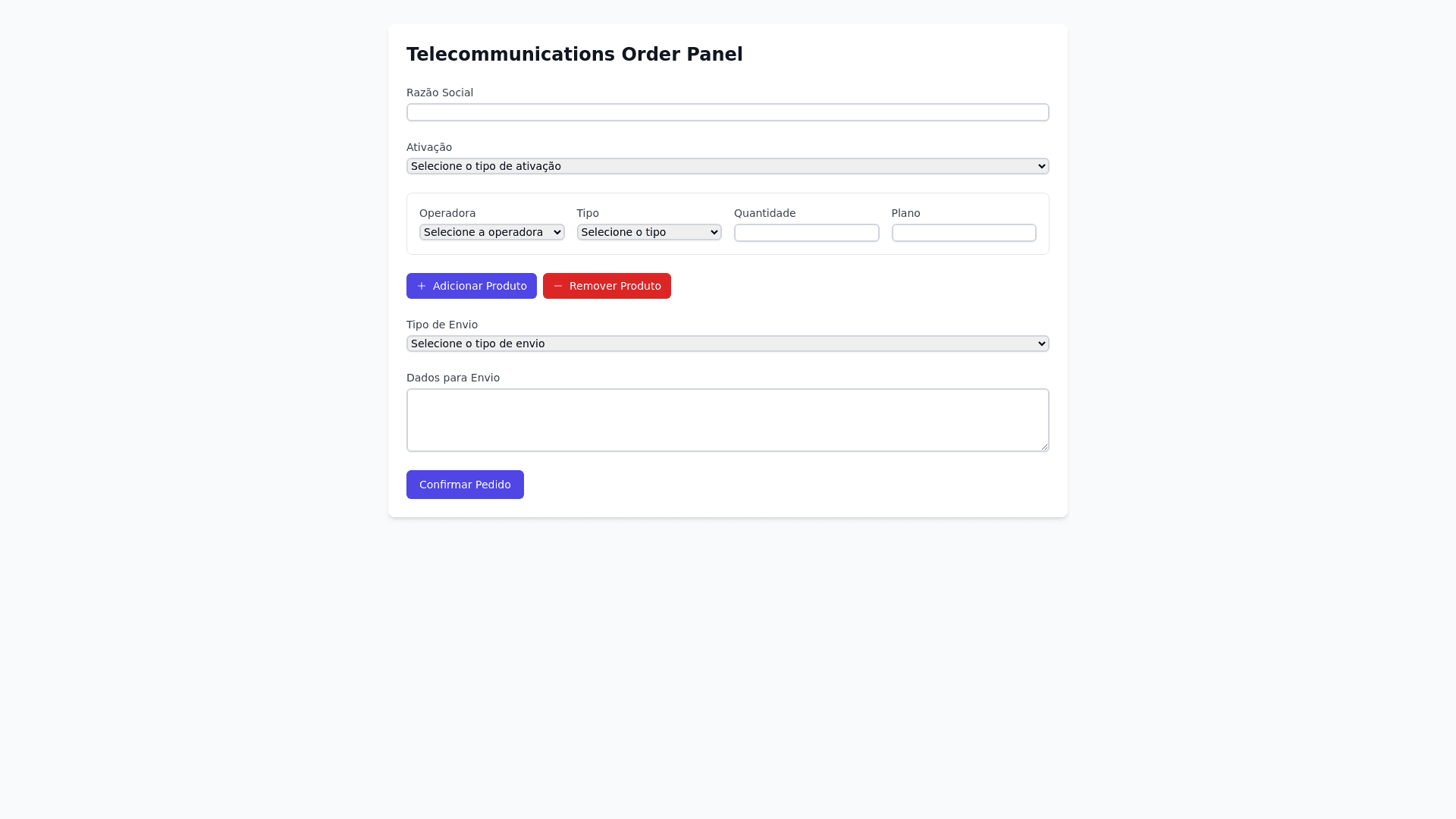Focus the Dados para Envio textarea

(x=727, y=420)
